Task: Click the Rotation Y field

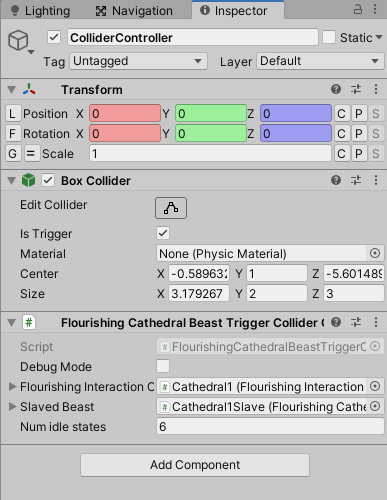Action: pyautogui.click(x=211, y=134)
